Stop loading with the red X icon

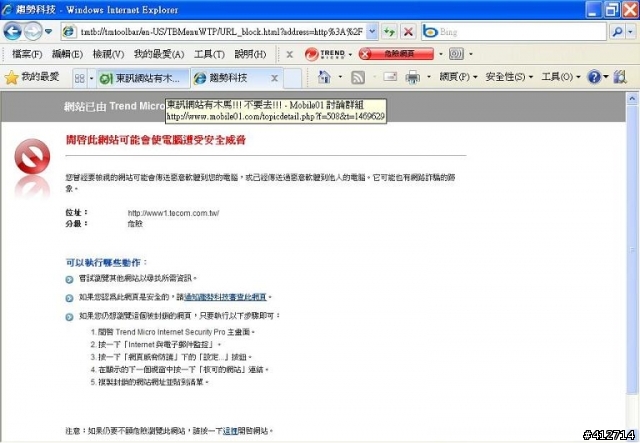408,31
